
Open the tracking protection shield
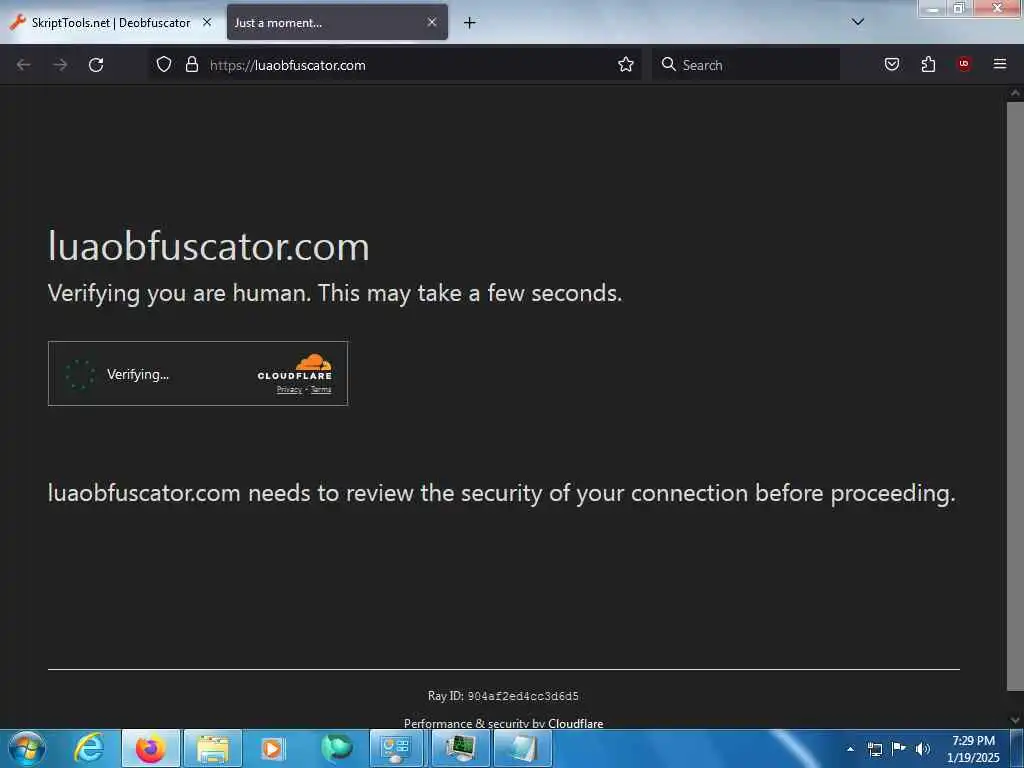coord(164,65)
